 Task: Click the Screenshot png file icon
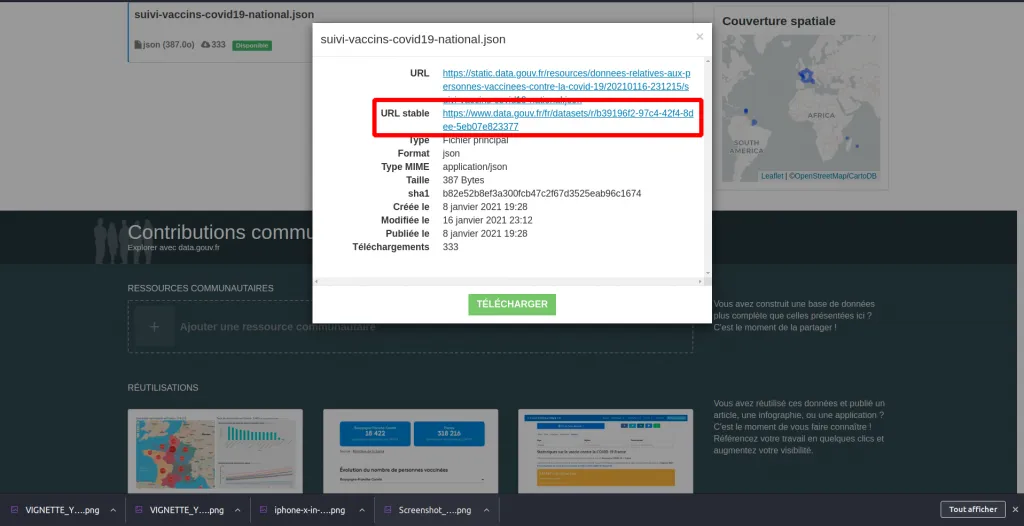(390, 510)
